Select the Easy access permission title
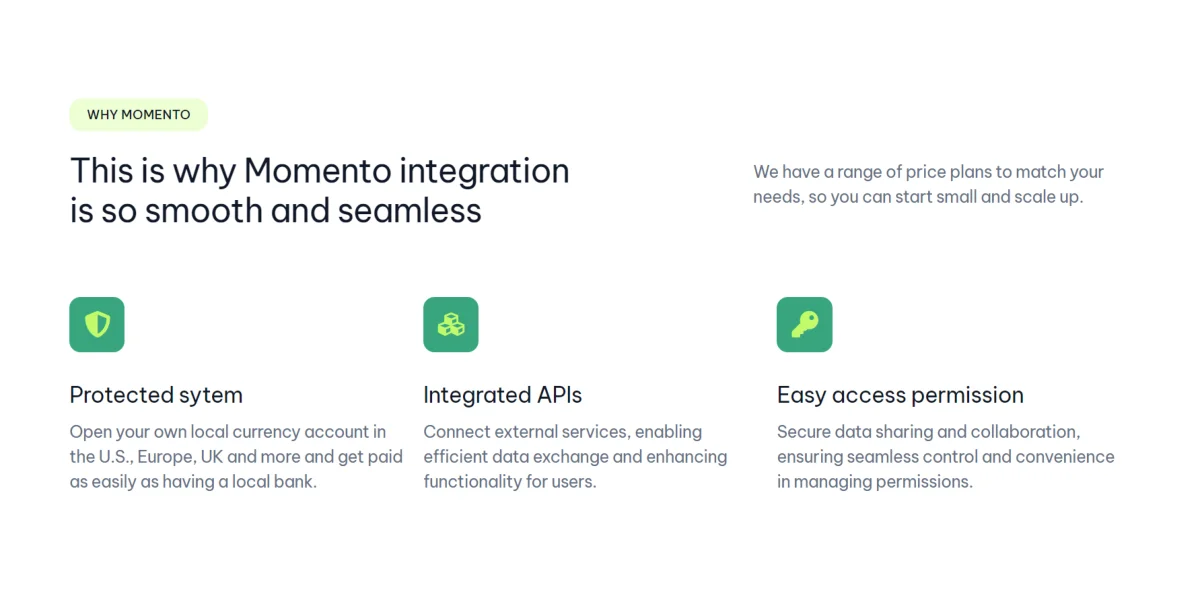 pyautogui.click(x=900, y=395)
